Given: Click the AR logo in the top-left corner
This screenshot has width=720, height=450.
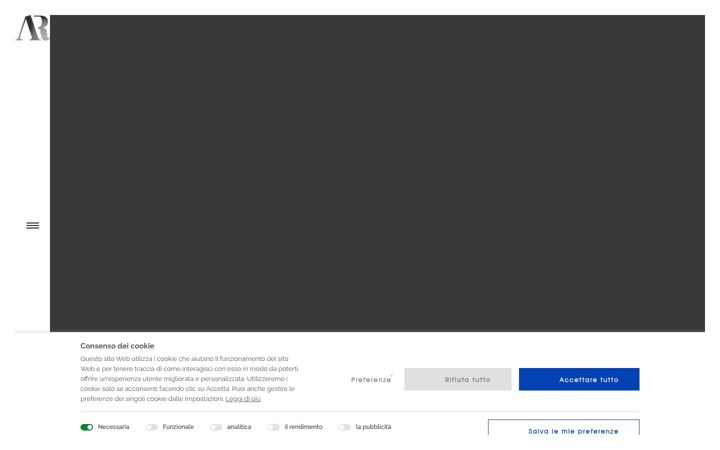Looking at the screenshot, I should pyautogui.click(x=32, y=28).
